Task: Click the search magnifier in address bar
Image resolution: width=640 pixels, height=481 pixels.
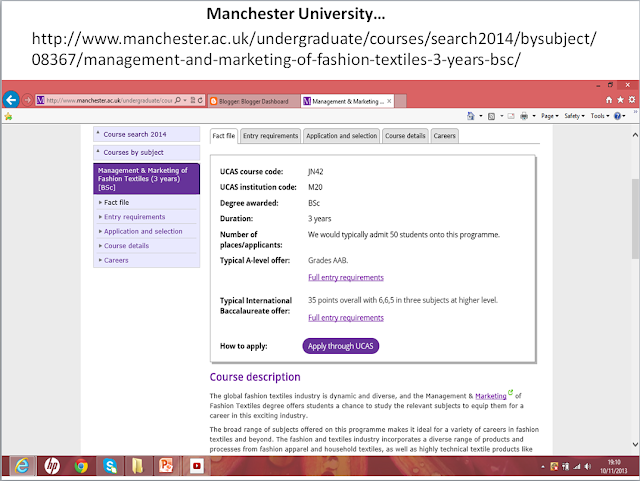Action: coord(178,100)
